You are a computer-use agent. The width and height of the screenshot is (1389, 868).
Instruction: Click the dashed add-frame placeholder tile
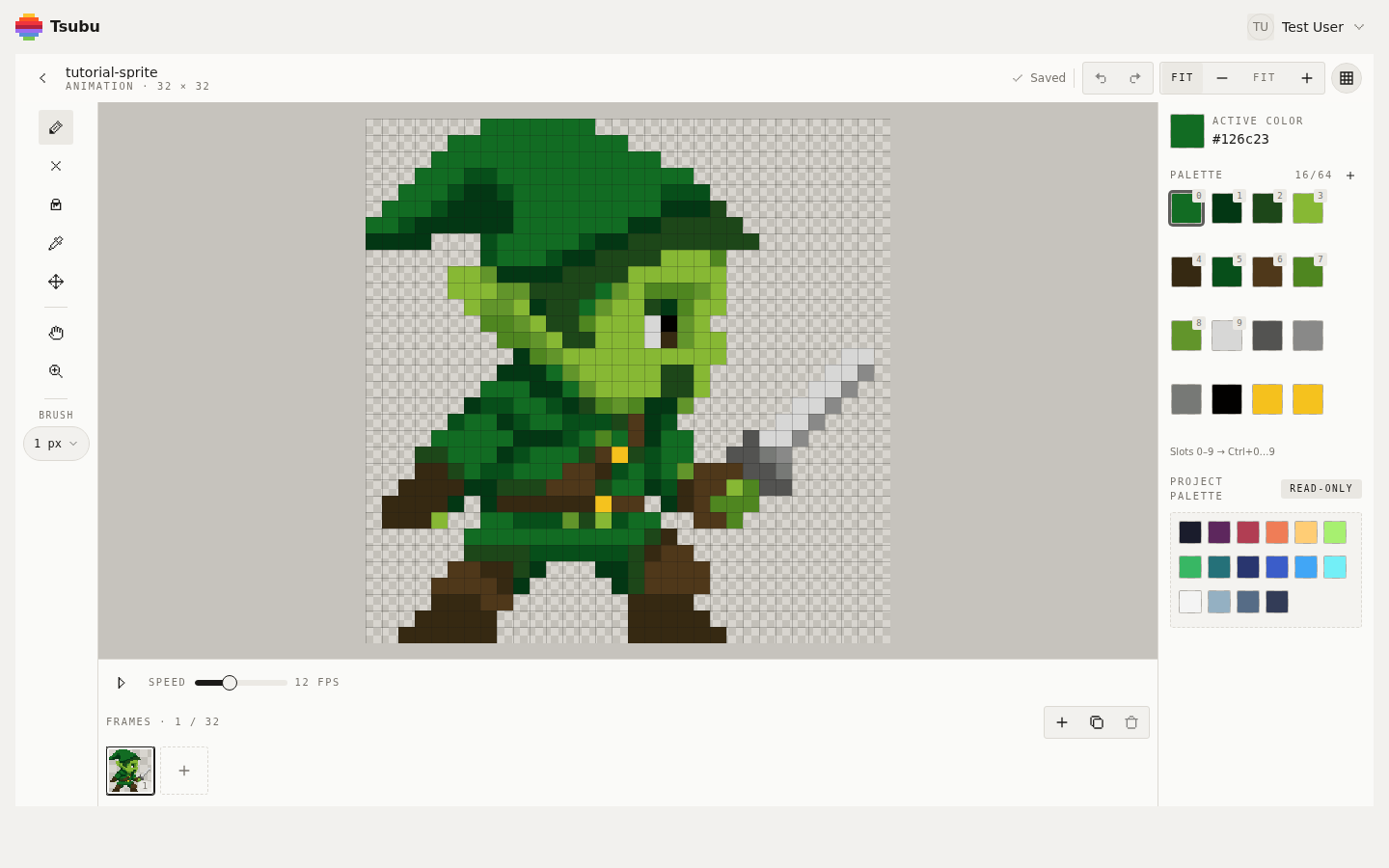click(184, 771)
